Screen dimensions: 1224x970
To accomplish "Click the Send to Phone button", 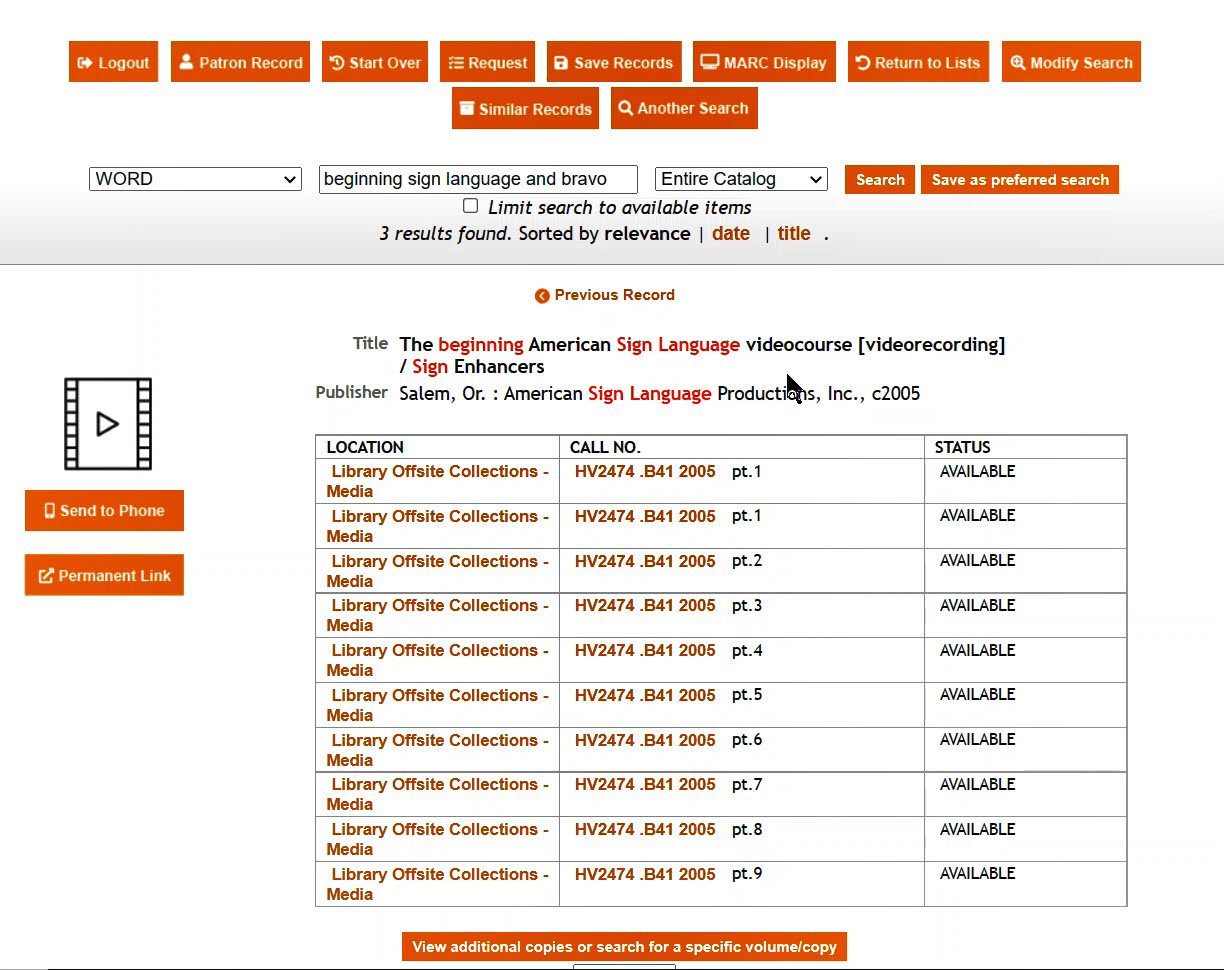I will [104, 511].
